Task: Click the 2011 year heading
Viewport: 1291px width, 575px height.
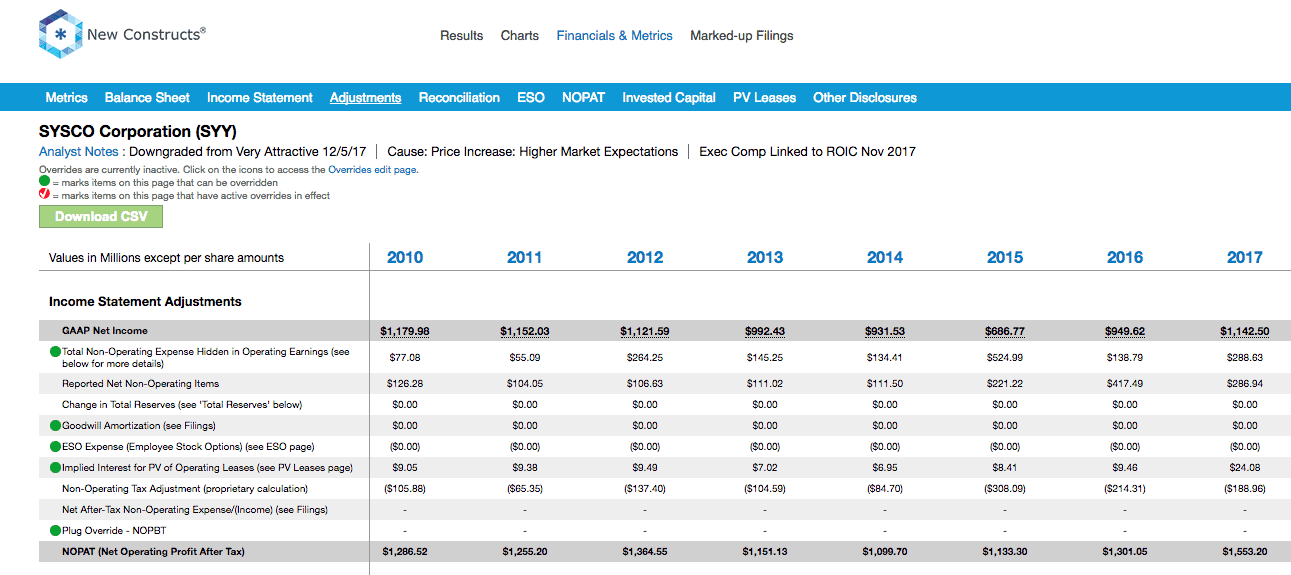Action: [525, 258]
